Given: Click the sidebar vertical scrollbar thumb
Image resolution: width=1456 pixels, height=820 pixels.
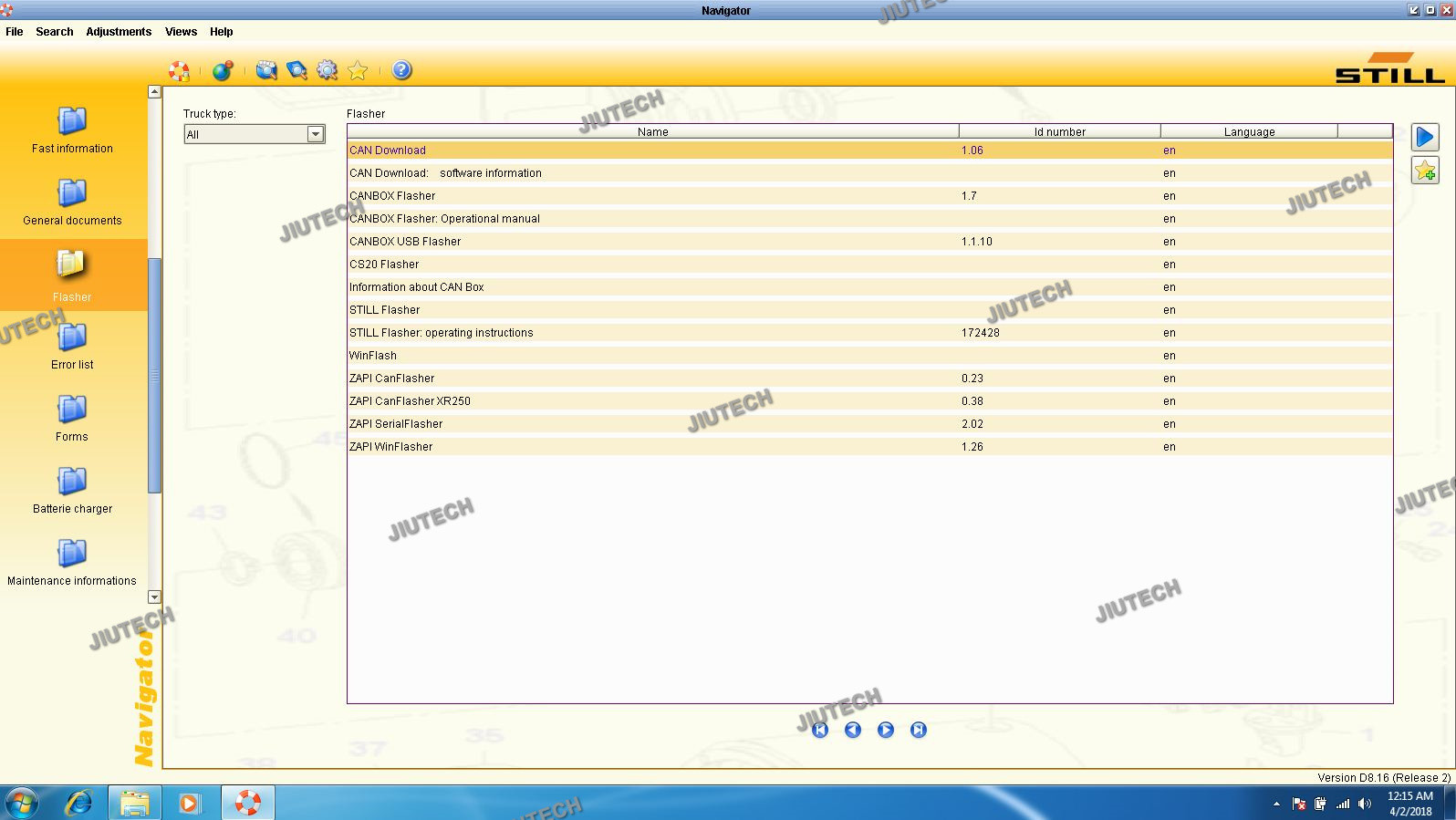Looking at the screenshot, I should point(154,376).
